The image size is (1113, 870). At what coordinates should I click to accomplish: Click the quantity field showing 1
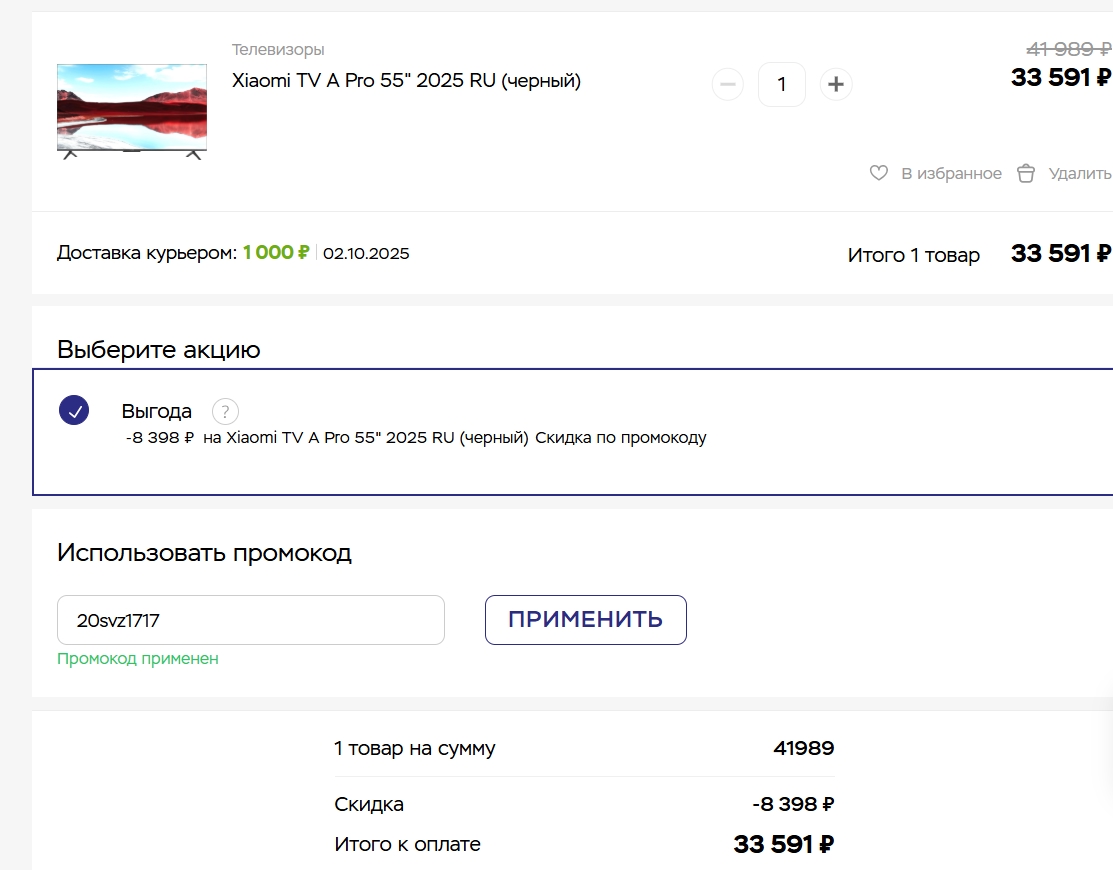tap(782, 84)
